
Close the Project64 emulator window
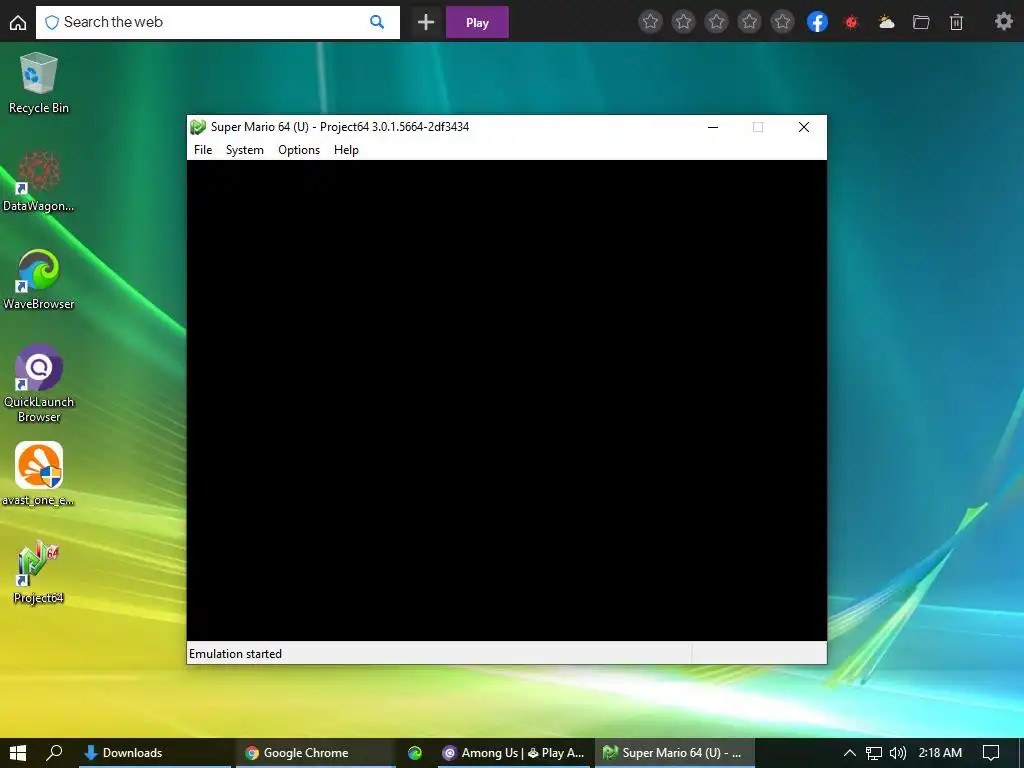coord(804,127)
